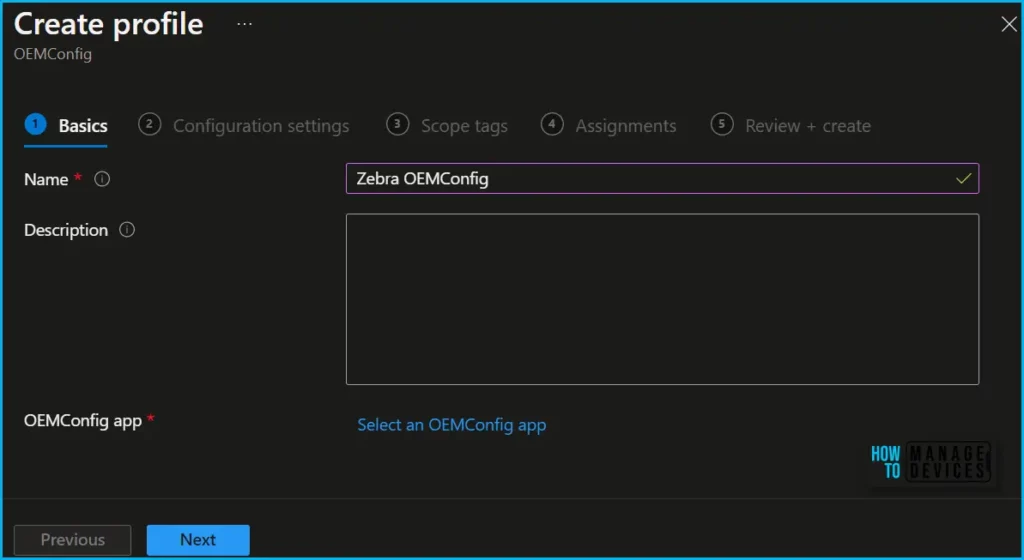Image resolution: width=1024 pixels, height=560 pixels.
Task: Close the Create profile pane
Action: 1008,24
